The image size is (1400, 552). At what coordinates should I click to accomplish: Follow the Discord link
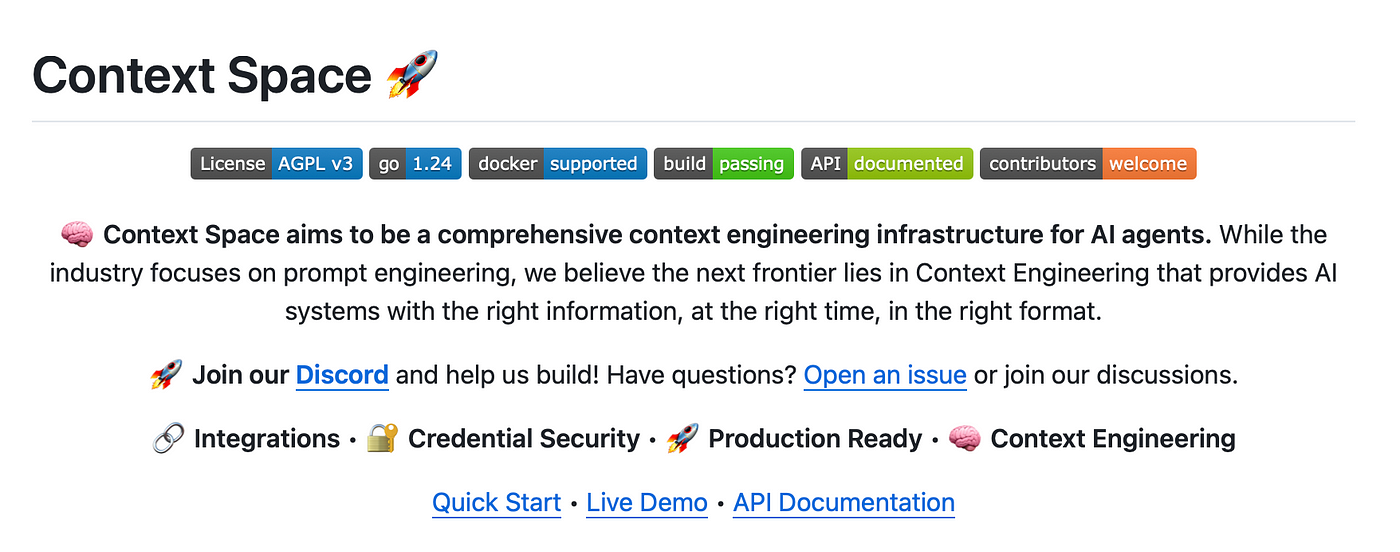(342, 376)
